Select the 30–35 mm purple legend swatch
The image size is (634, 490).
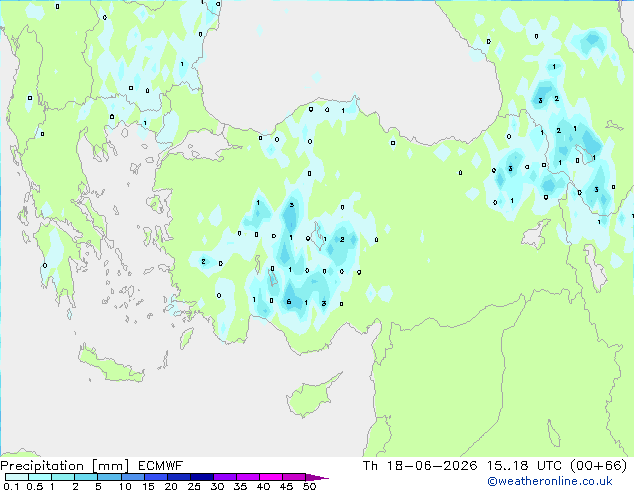[x=224, y=477]
